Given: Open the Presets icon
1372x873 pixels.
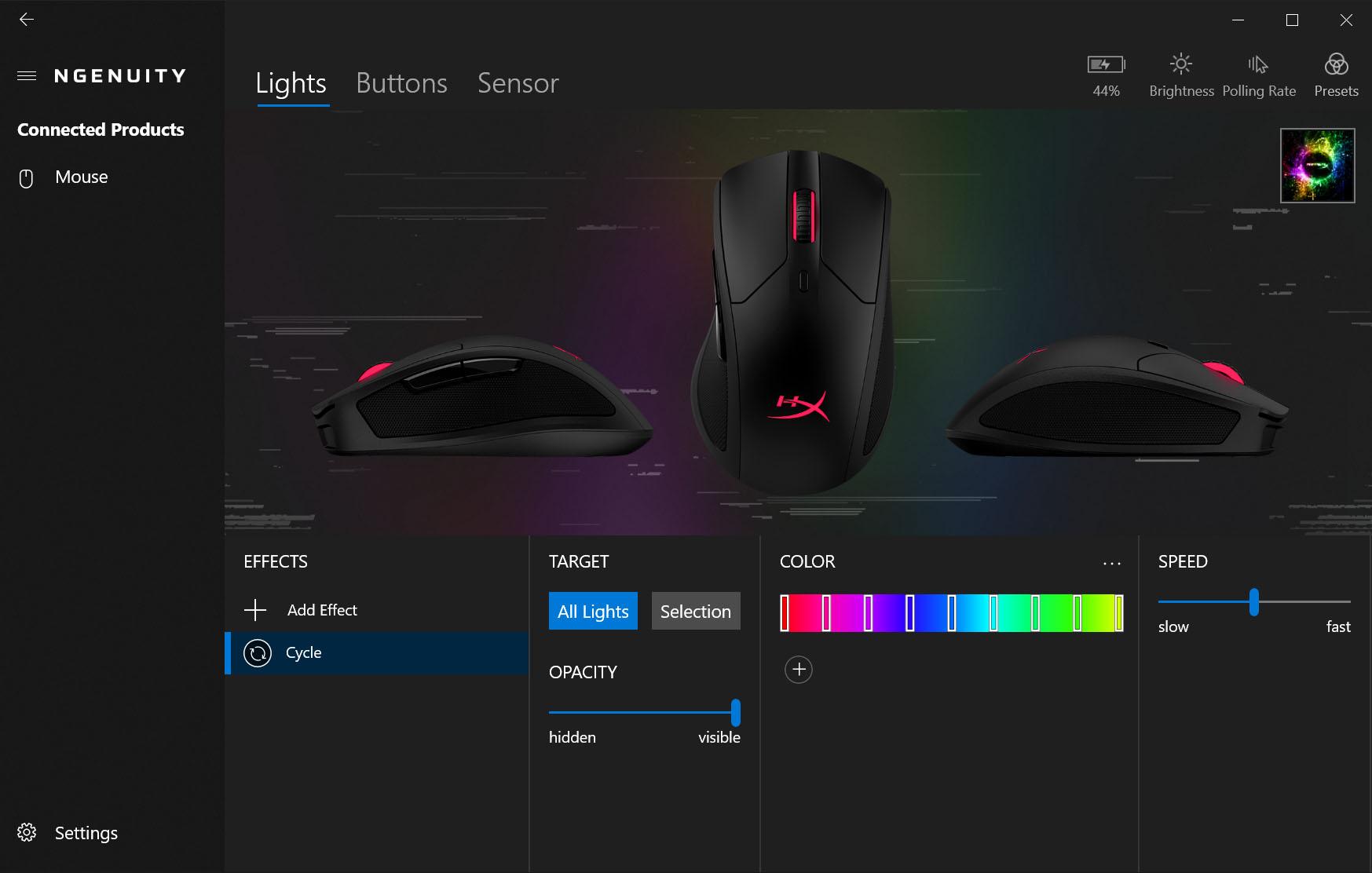Looking at the screenshot, I should (1336, 64).
